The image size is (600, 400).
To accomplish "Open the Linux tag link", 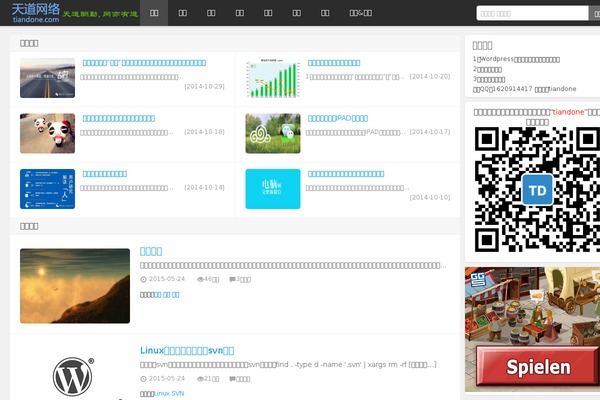I will [161, 393].
